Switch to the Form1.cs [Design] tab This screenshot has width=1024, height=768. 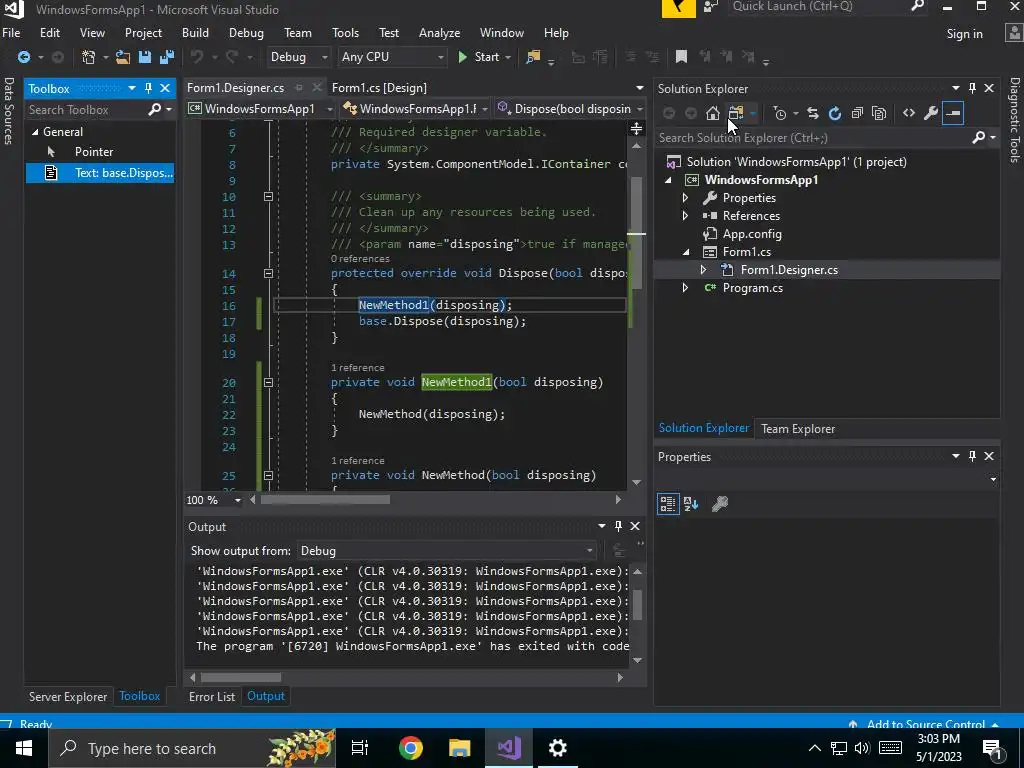[x=379, y=88]
